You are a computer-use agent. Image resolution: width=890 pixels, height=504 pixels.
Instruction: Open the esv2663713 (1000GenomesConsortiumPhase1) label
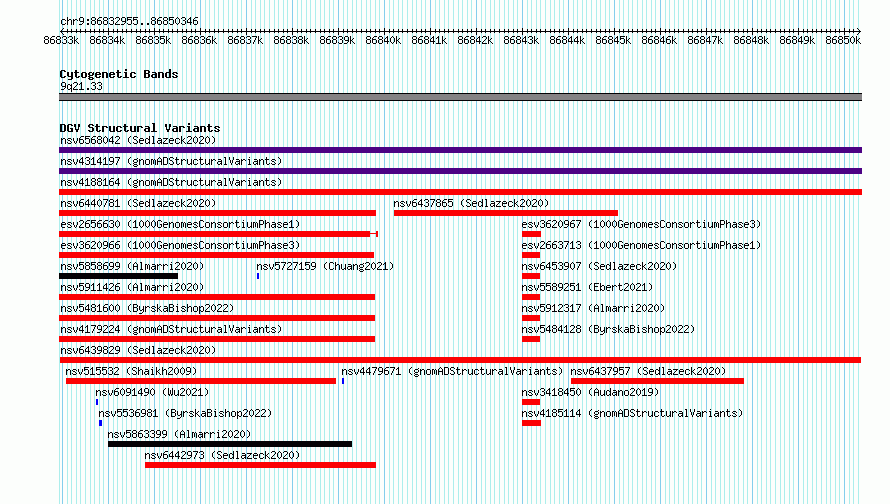(641, 245)
